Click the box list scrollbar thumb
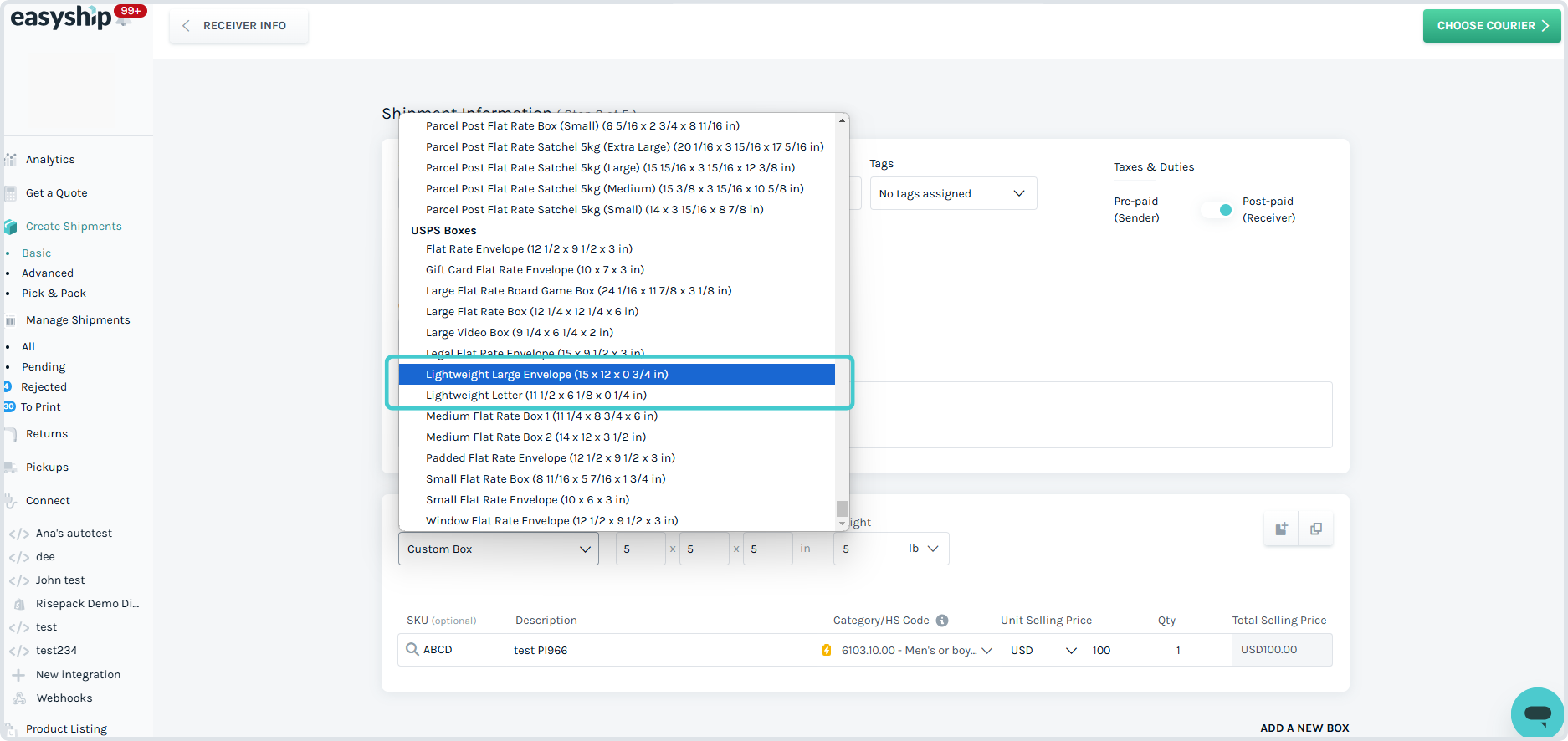Viewport: 1568px width, 741px height. (x=842, y=508)
